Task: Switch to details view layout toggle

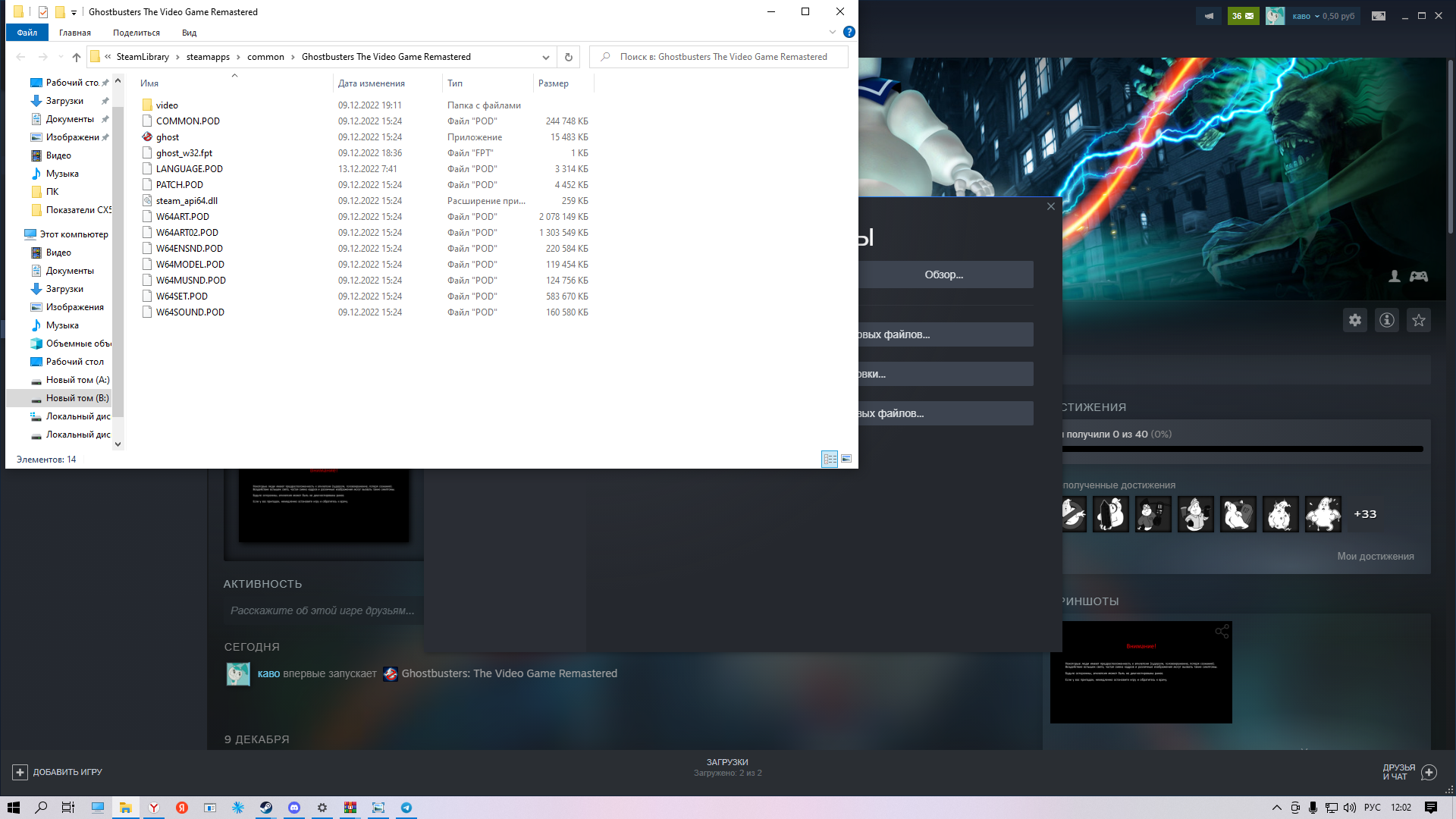Action: click(830, 459)
